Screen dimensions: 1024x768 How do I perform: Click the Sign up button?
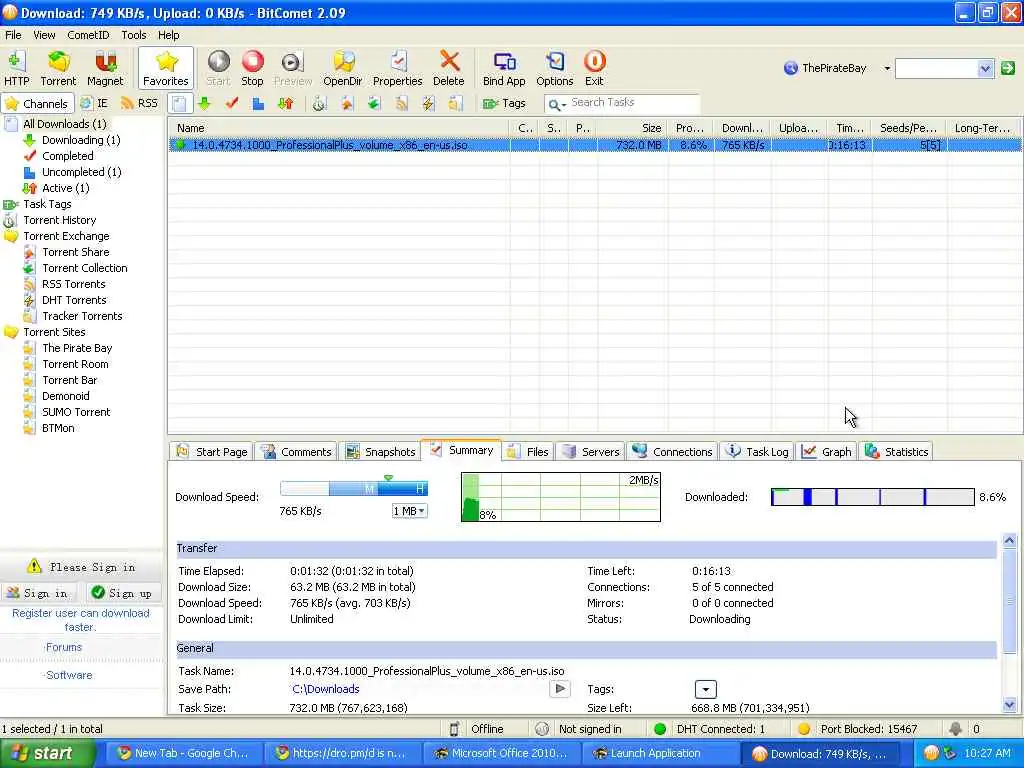pyautogui.click(x=122, y=593)
